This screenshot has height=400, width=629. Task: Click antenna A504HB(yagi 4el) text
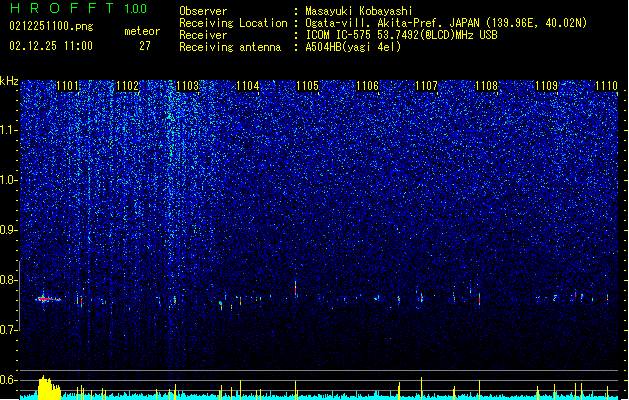353,47
